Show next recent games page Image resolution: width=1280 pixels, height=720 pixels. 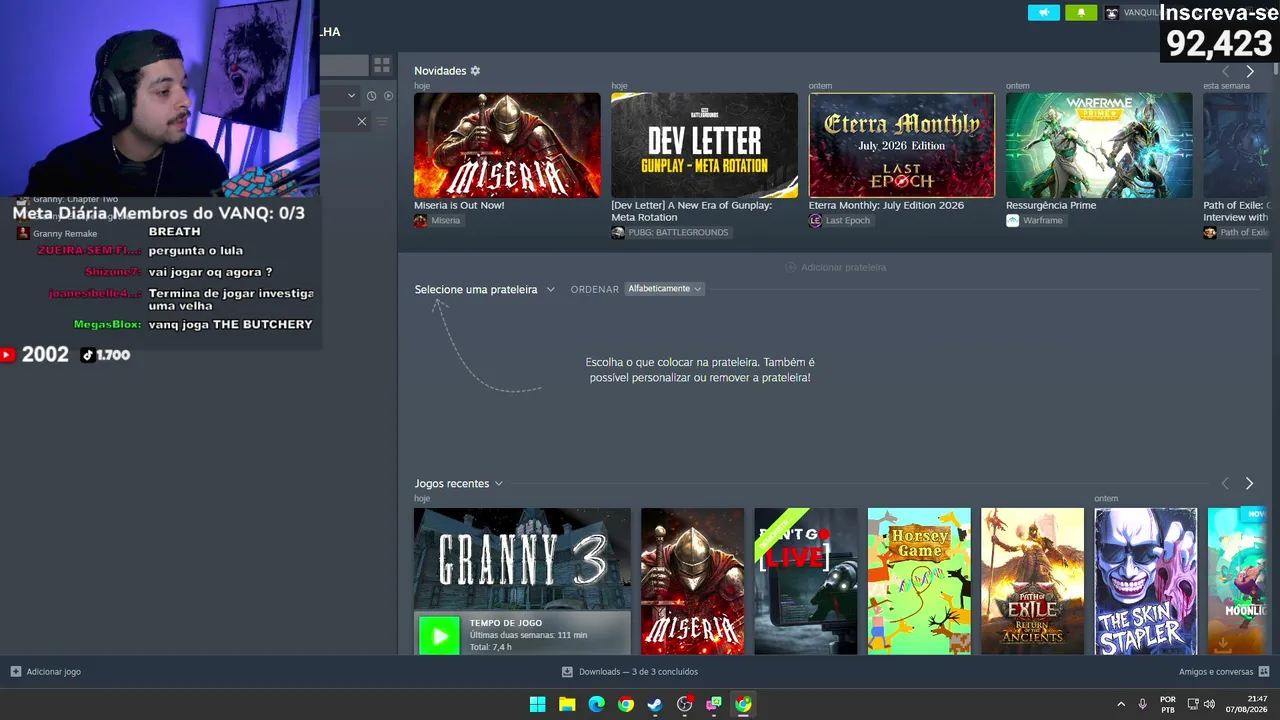click(1249, 484)
